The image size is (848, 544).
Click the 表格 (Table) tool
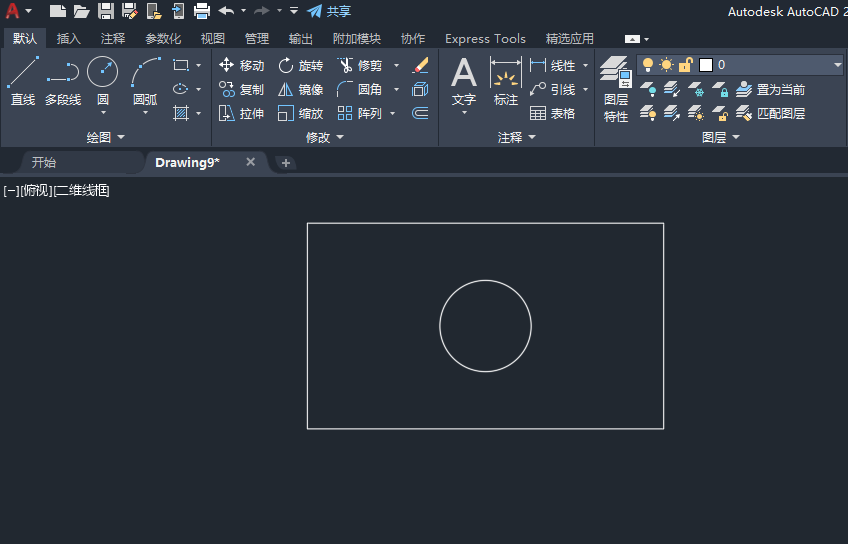click(552, 113)
